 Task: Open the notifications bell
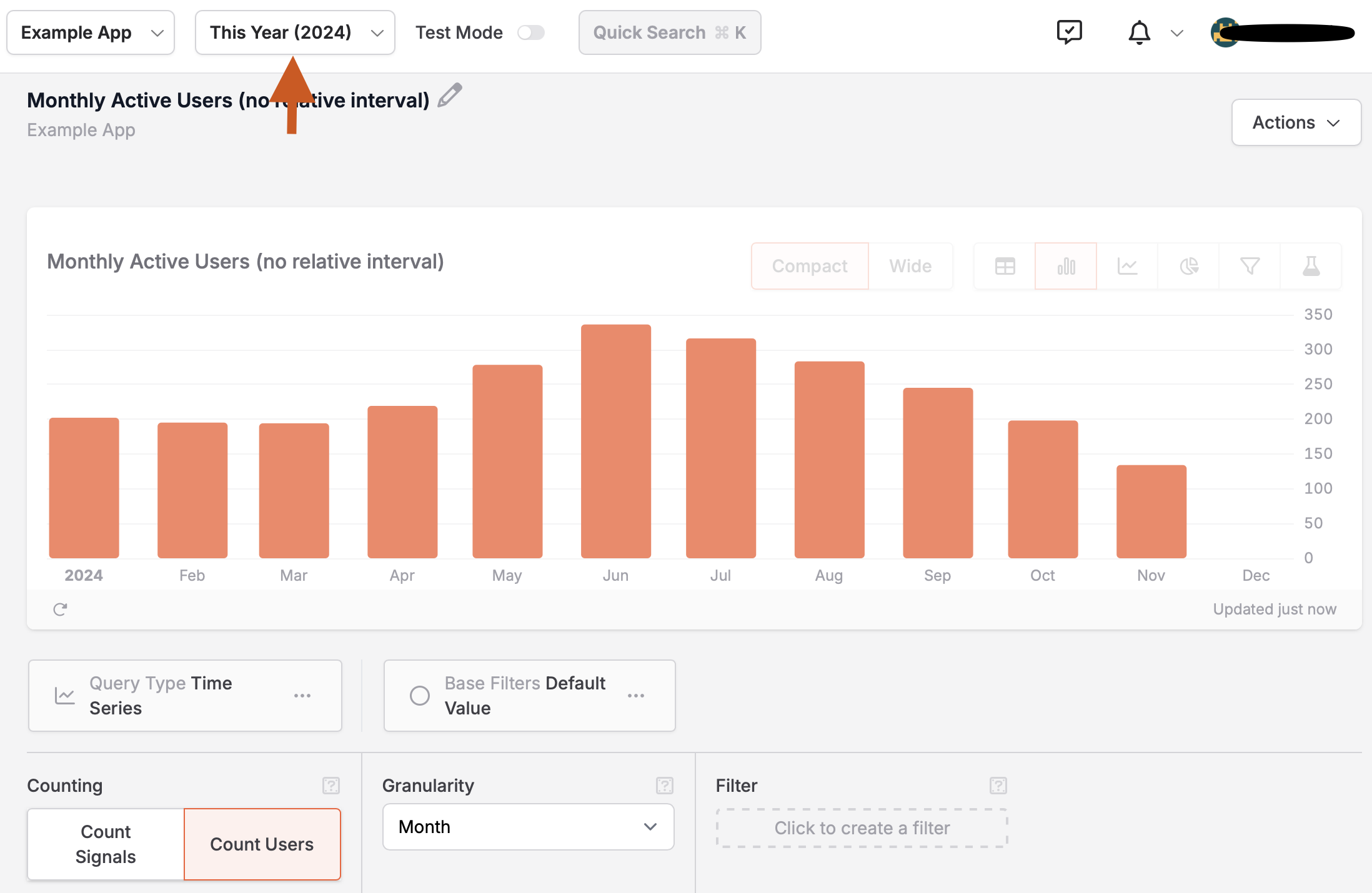point(1139,32)
